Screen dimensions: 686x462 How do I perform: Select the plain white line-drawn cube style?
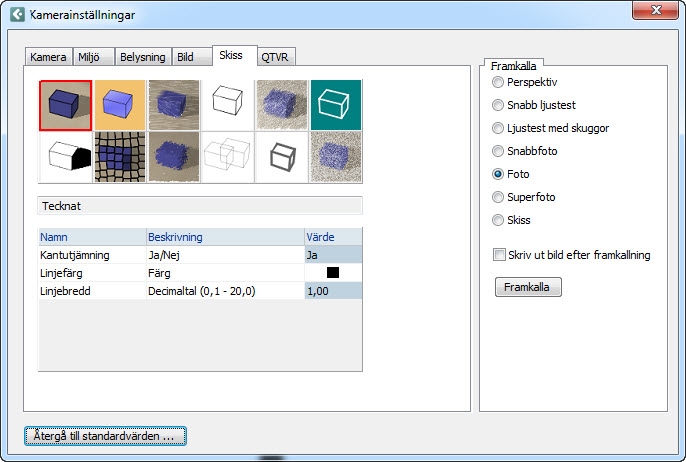click(x=228, y=105)
